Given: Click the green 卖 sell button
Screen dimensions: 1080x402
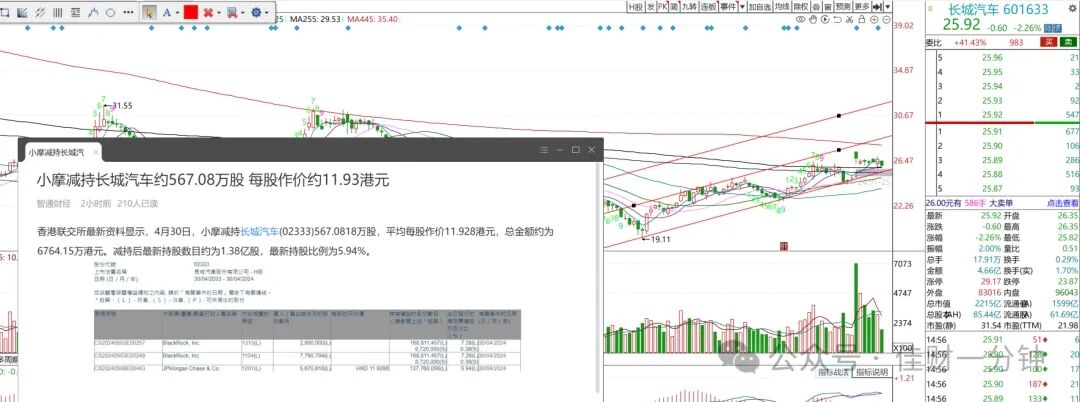Looking at the screenshot, I should (x=1068, y=42).
